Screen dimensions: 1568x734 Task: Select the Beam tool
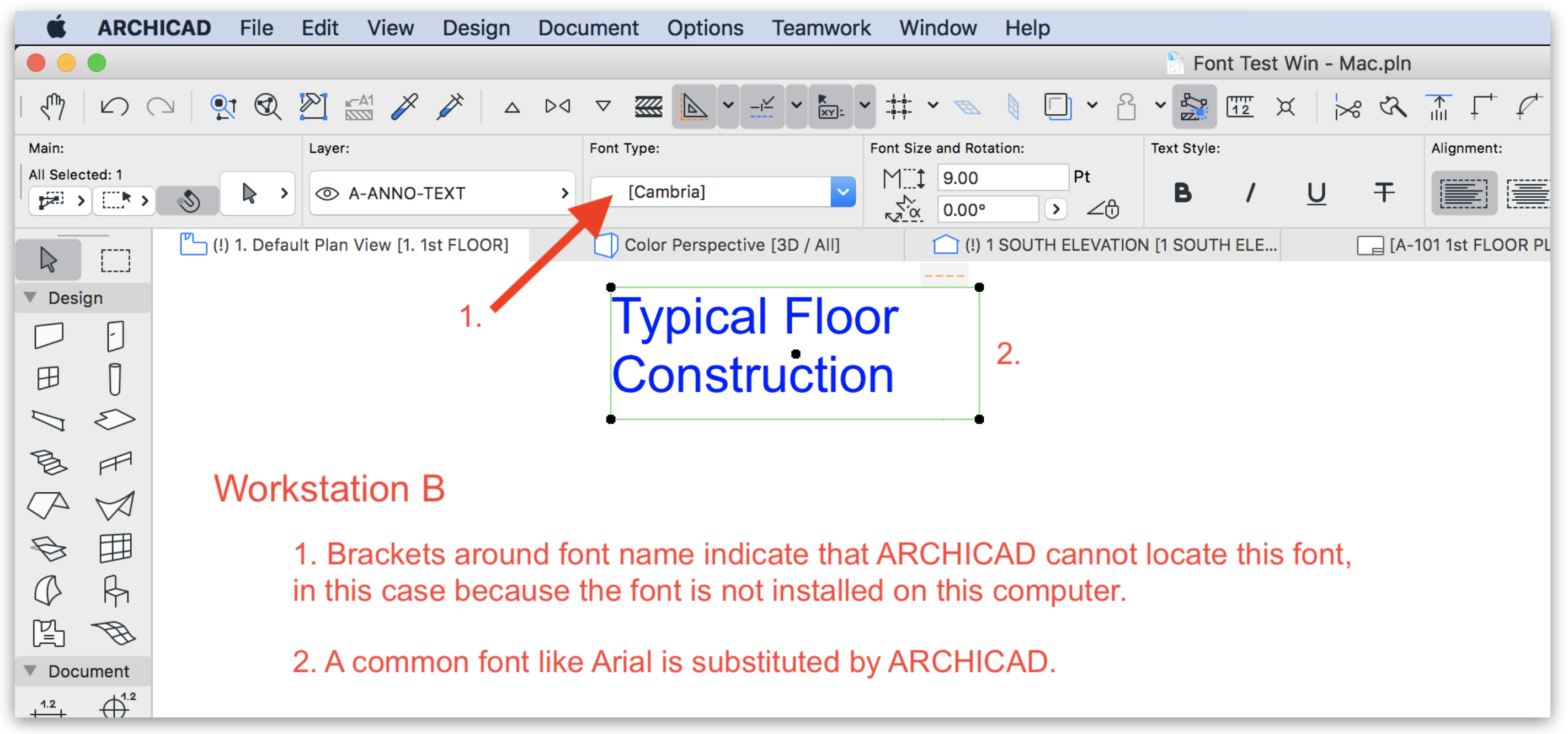coord(48,421)
